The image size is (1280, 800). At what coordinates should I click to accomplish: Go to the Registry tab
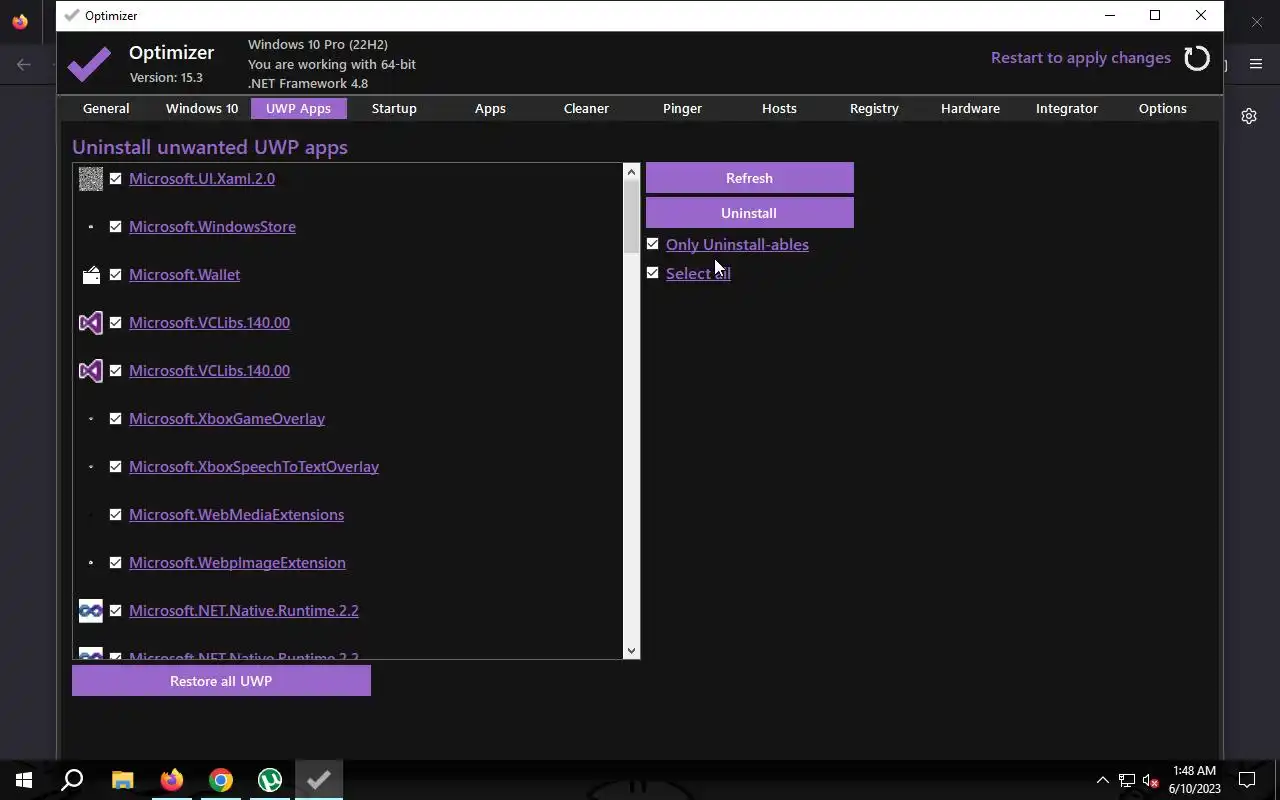(x=874, y=108)
